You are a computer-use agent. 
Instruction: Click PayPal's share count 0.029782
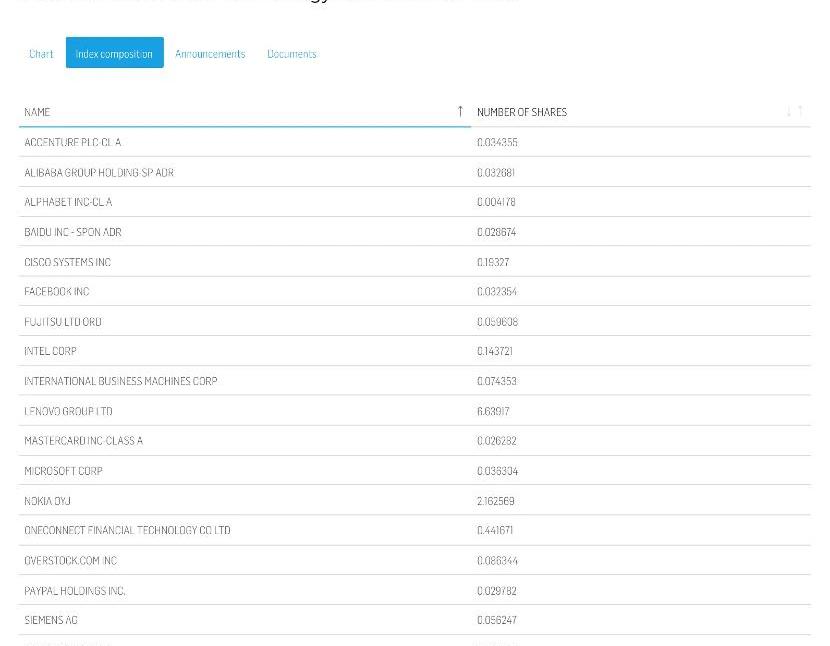(497, 590)
